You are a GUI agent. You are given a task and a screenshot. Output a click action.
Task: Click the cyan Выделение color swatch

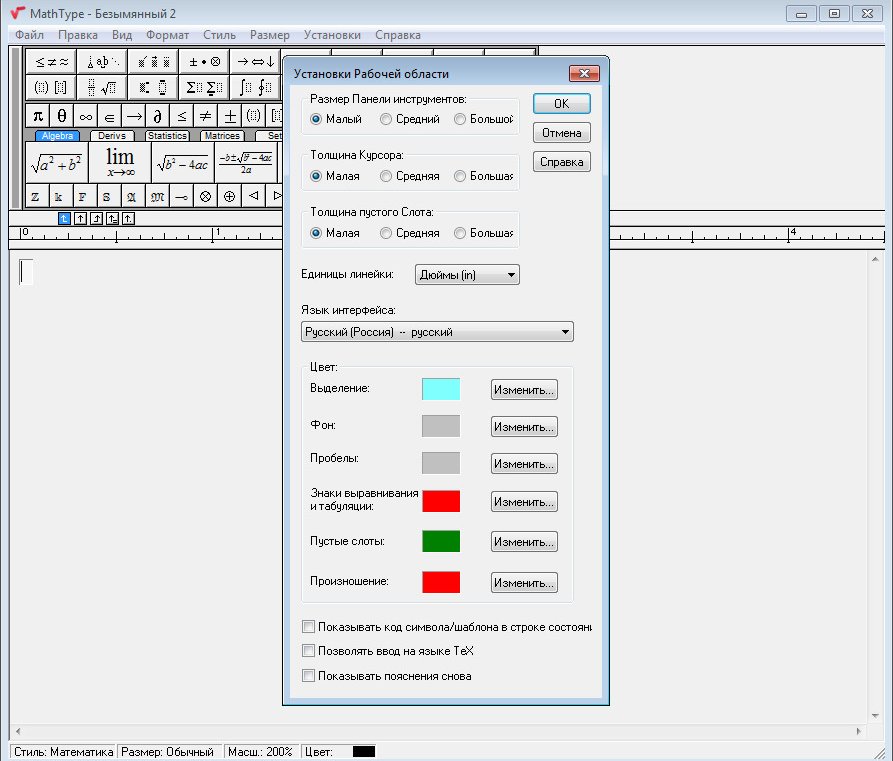tap(441, 389)
